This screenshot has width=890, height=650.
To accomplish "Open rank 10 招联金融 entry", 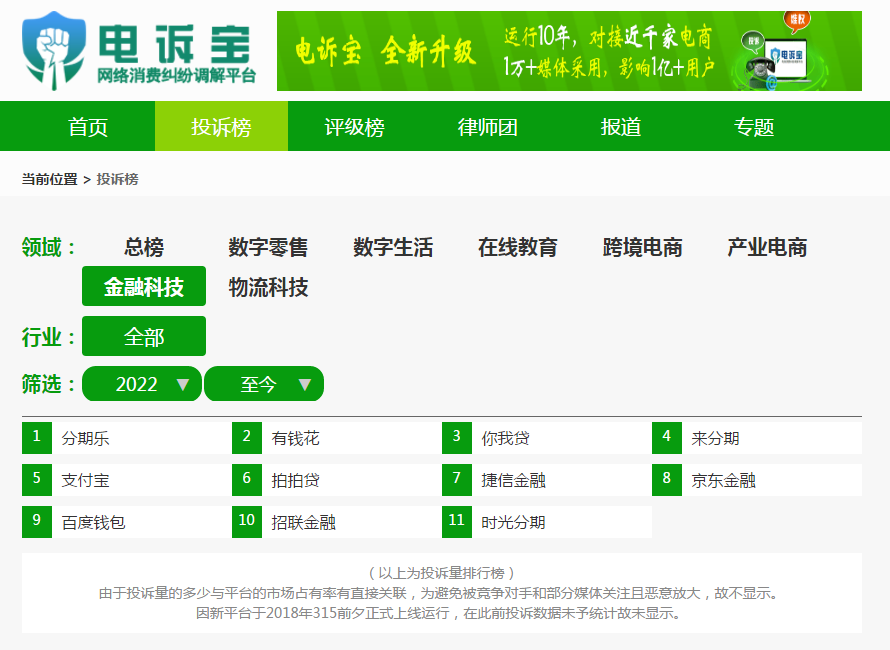I will click(337, 522).
